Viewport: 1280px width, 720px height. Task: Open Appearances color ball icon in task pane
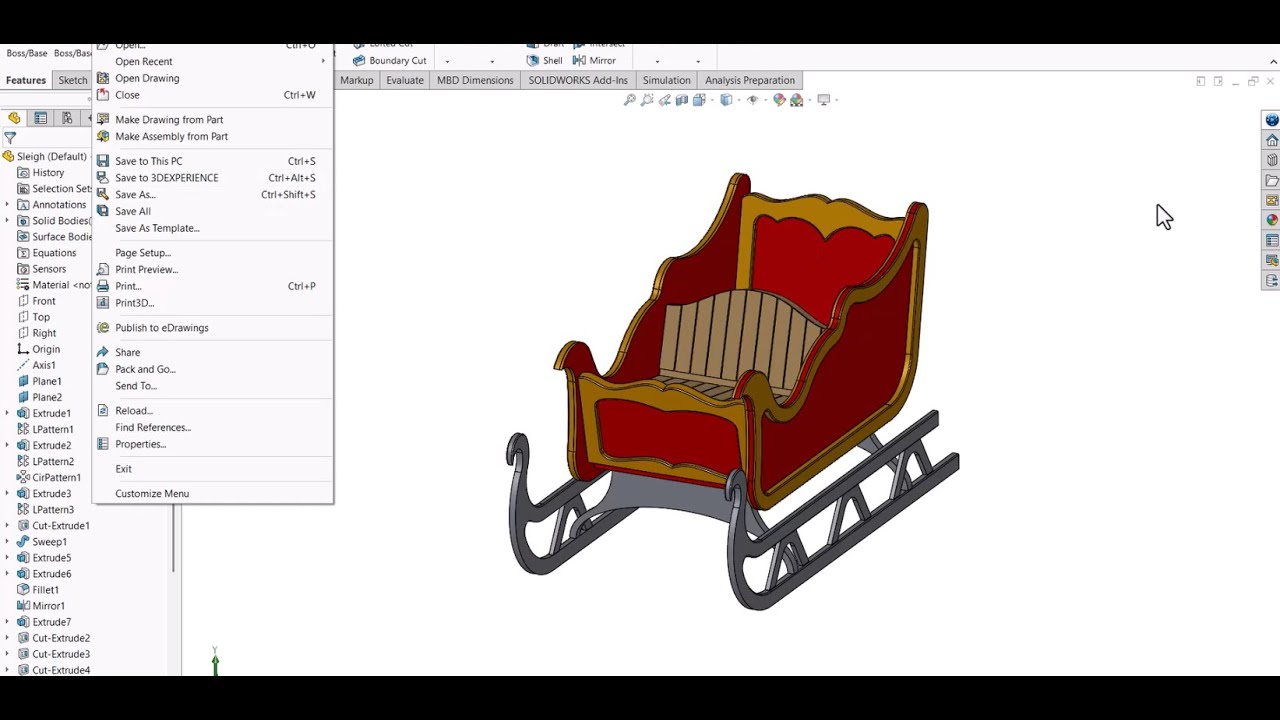tap(1272, 220)
